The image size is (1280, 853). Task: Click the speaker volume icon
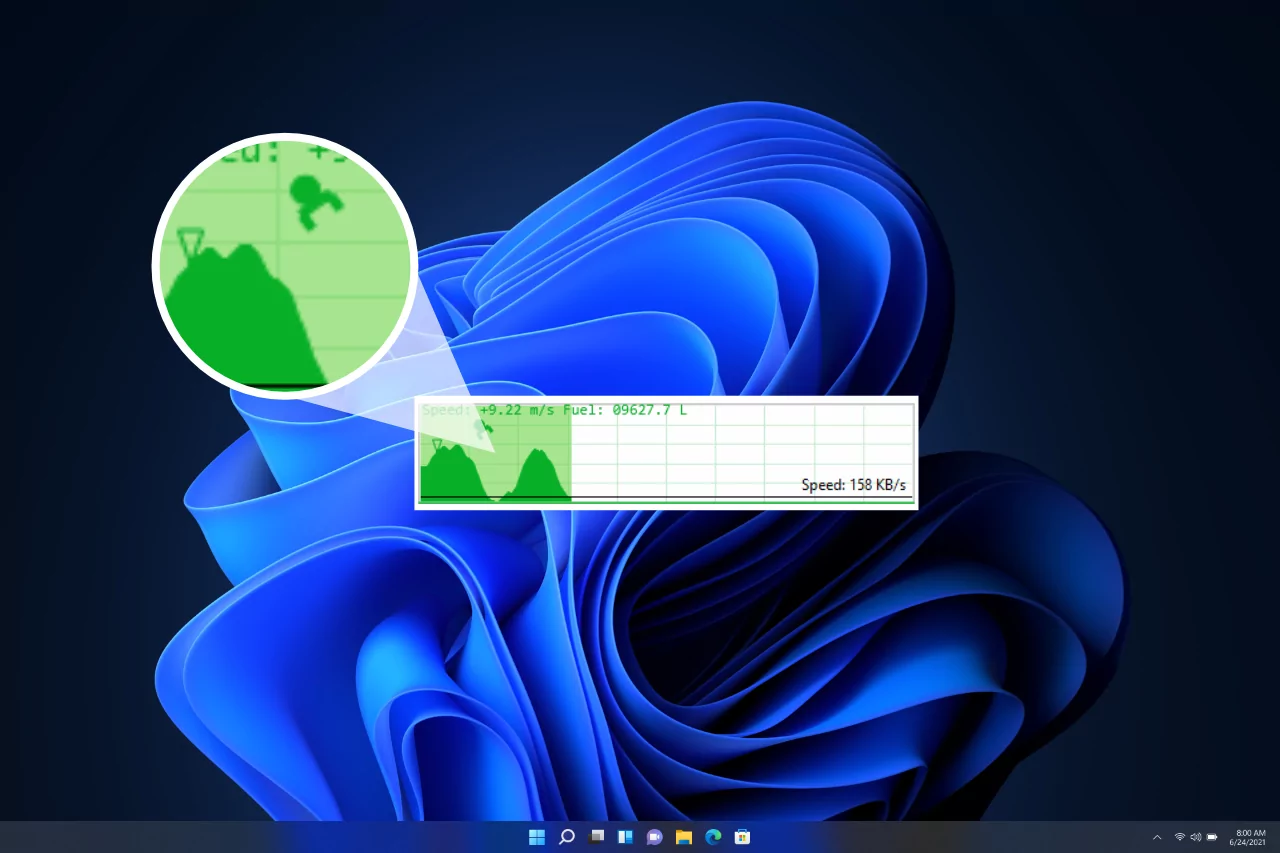(x=1196, y=836)
